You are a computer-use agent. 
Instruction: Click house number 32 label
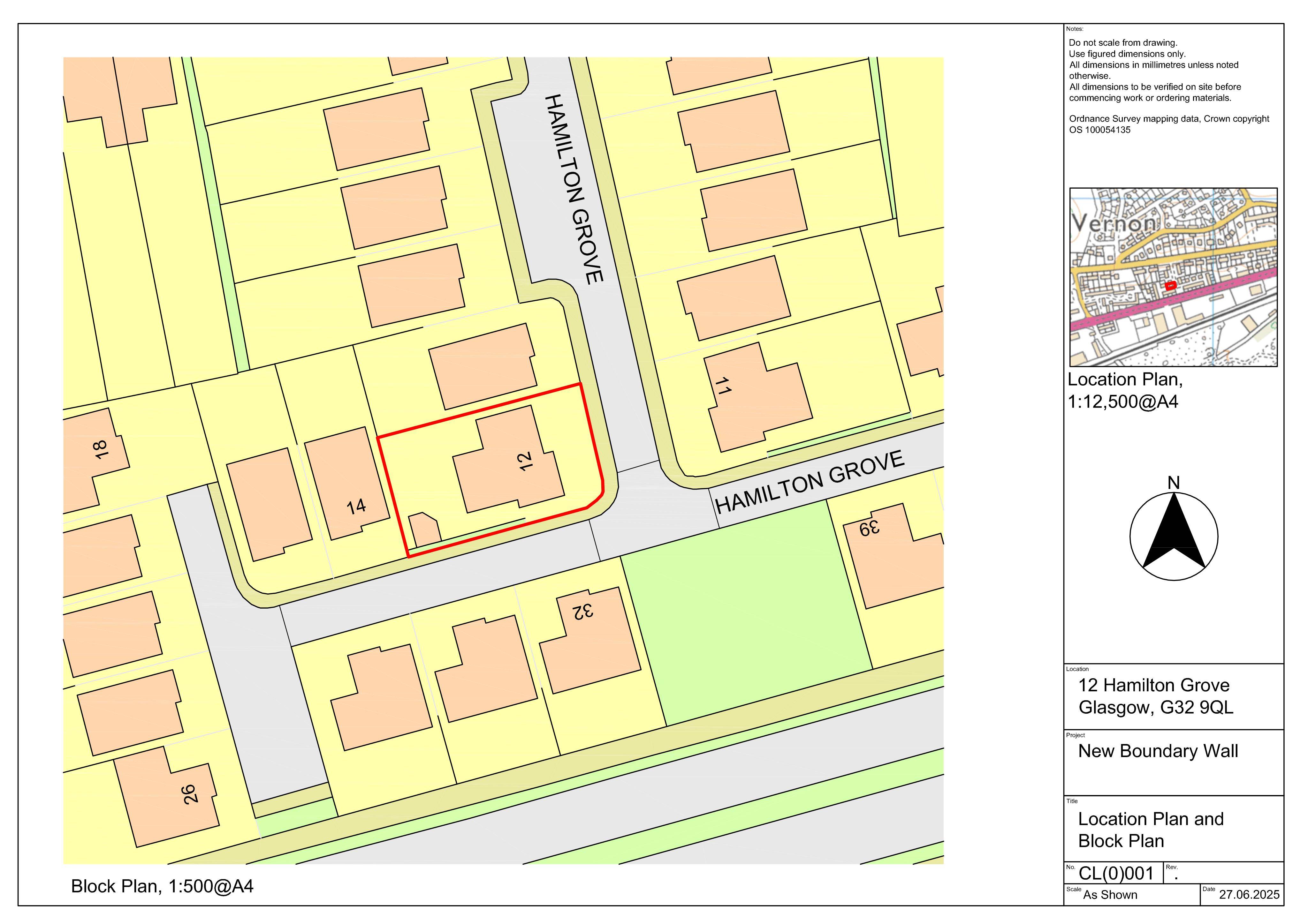click(x=583, y=611)
